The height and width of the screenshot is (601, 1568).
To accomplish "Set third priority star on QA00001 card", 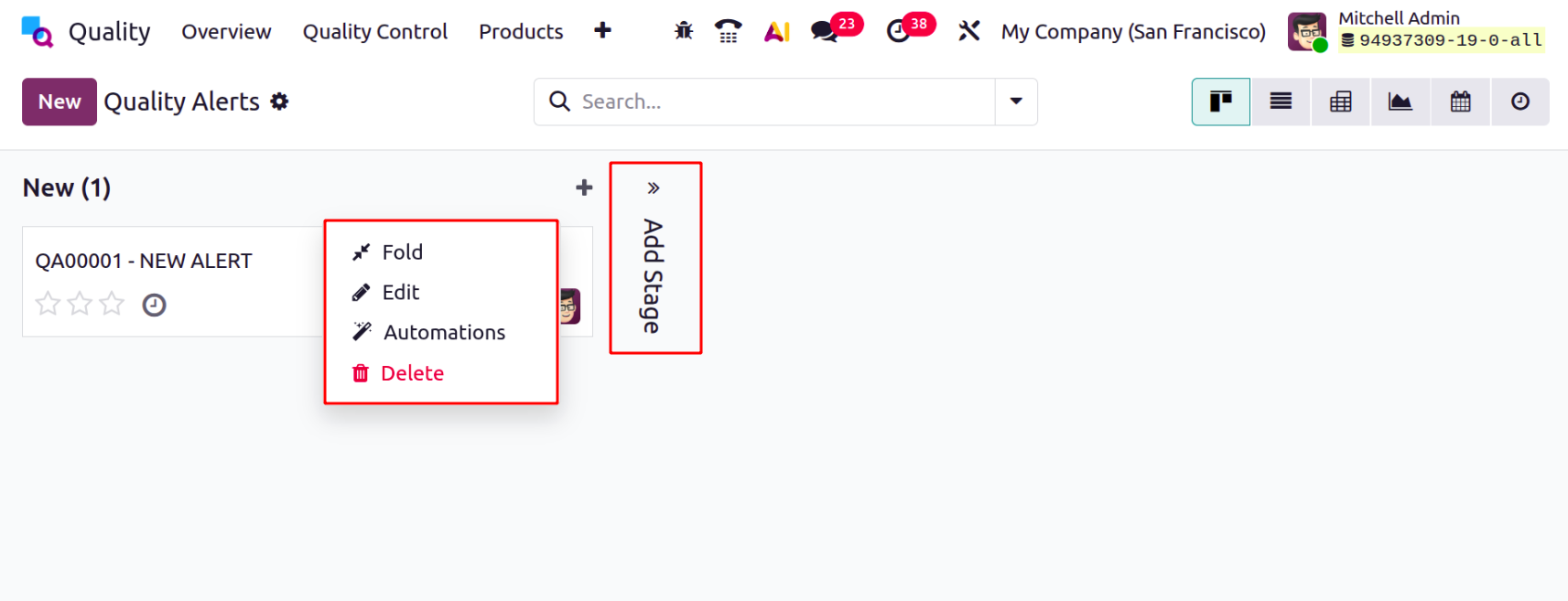I will [x=112, y=303].
